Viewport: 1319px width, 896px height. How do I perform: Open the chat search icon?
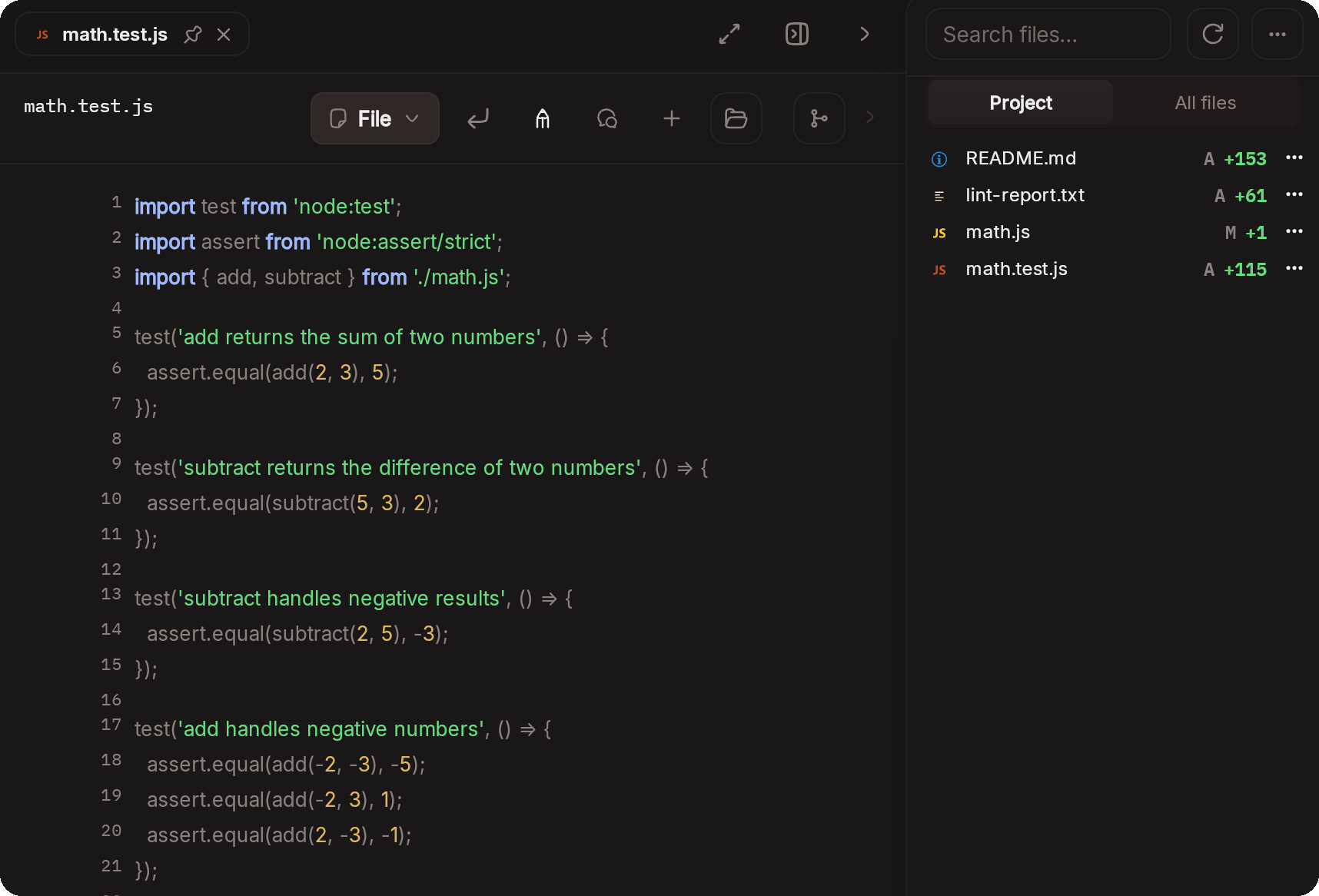pos(607,118)
